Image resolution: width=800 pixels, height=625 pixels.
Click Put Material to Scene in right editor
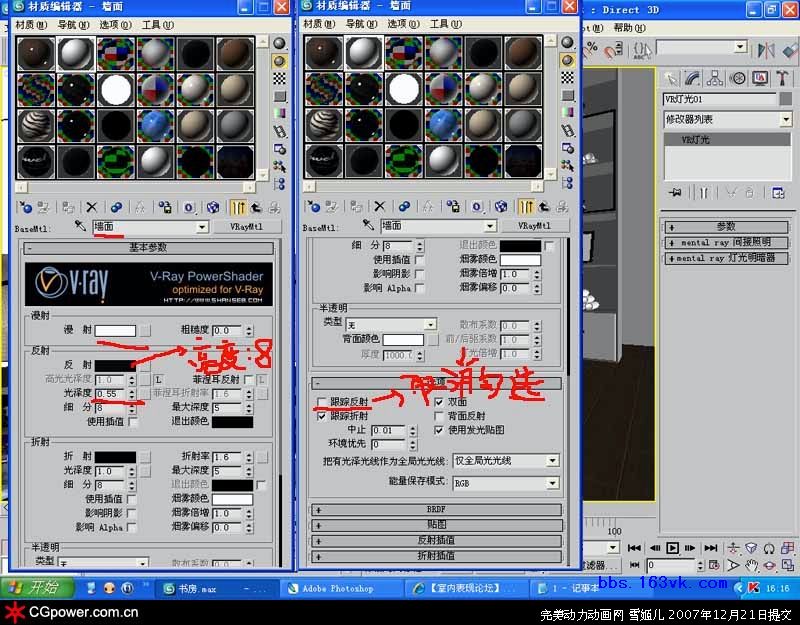point(332,207)
